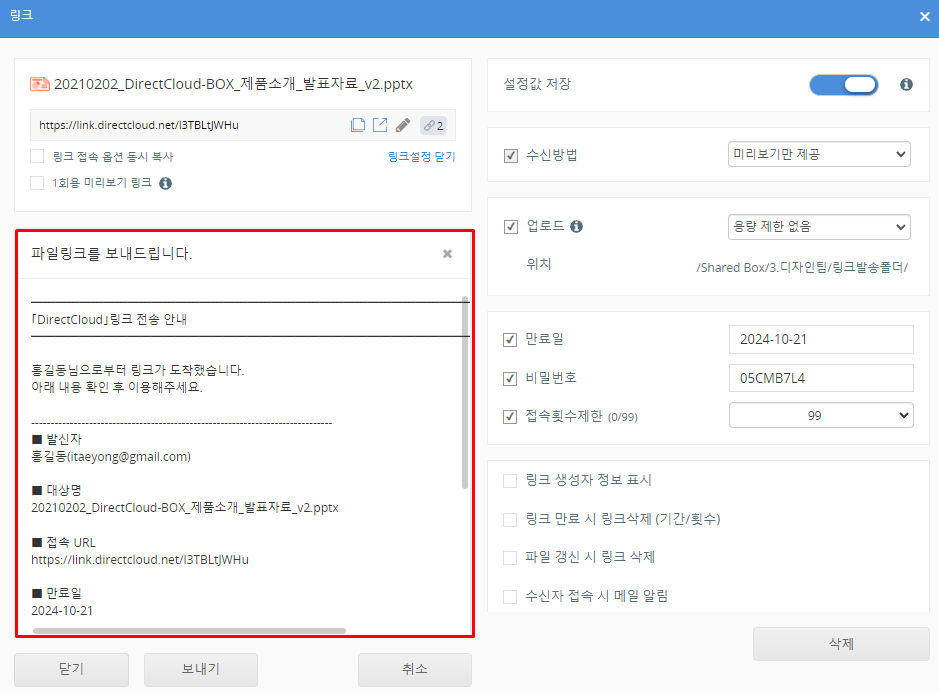Open the 접속횟수제한 99 dropdown

(x=820, y=414)
